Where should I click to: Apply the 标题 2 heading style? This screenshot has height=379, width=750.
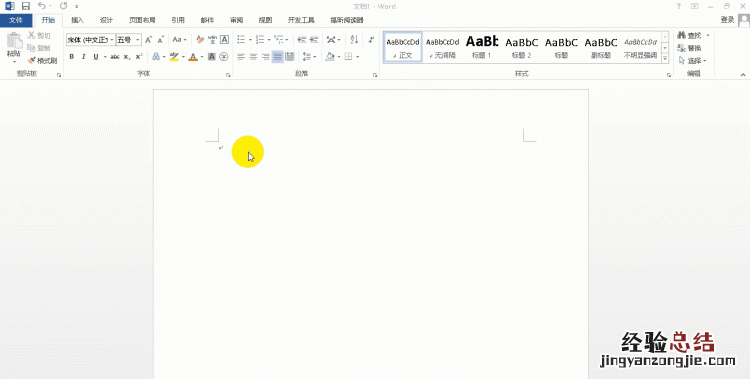pyautogui.click(x=521, y=47)
